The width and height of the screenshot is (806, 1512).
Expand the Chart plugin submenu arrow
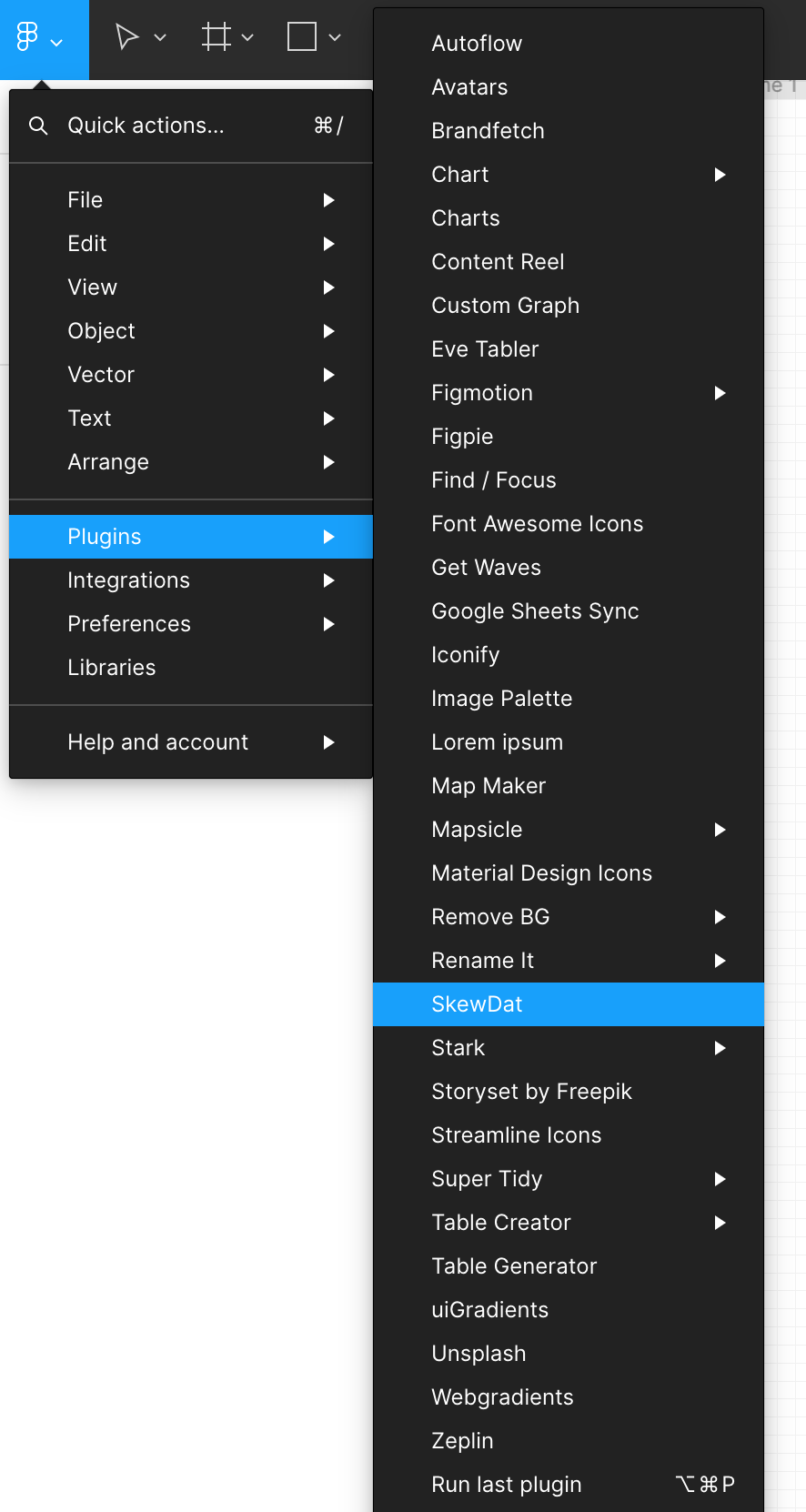720,175
